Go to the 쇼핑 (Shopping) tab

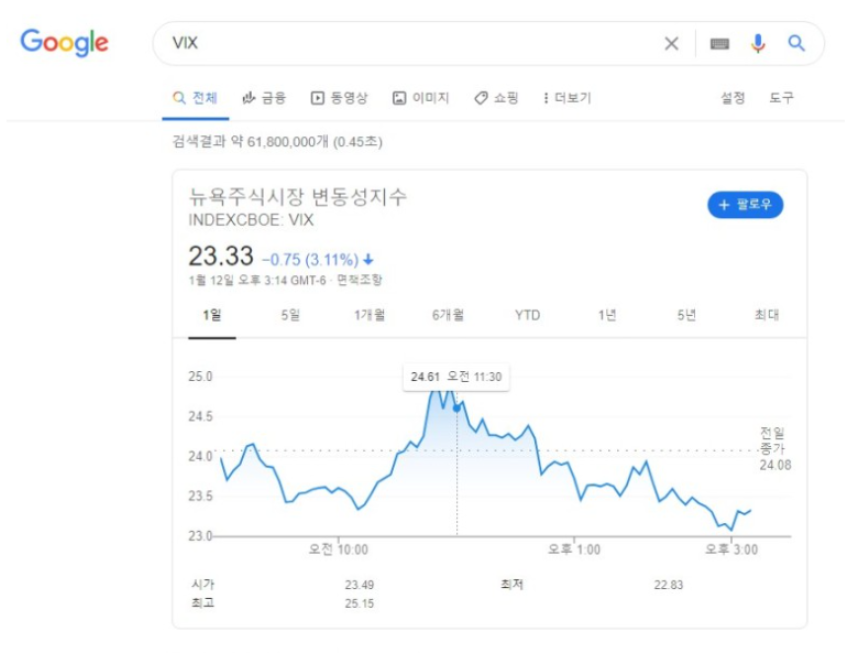[496, 98]
